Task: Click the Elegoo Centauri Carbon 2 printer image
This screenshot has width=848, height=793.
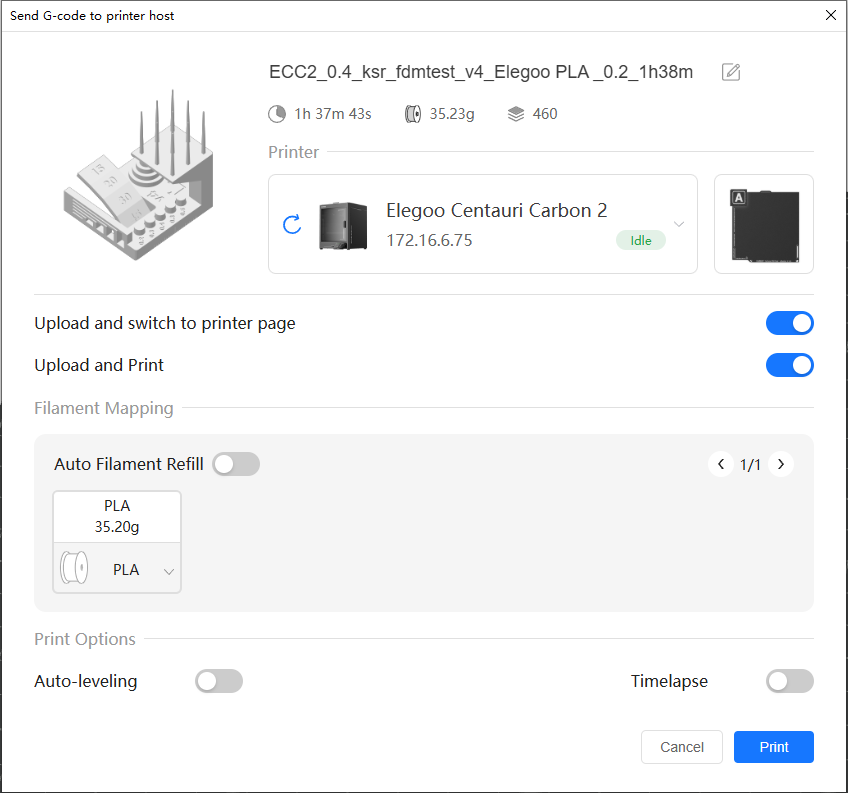Action: click(343, 225)
